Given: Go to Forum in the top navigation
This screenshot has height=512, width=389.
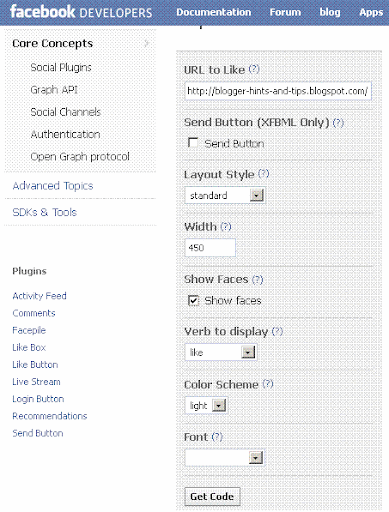Looking at the screenshot, I should 285,12.
